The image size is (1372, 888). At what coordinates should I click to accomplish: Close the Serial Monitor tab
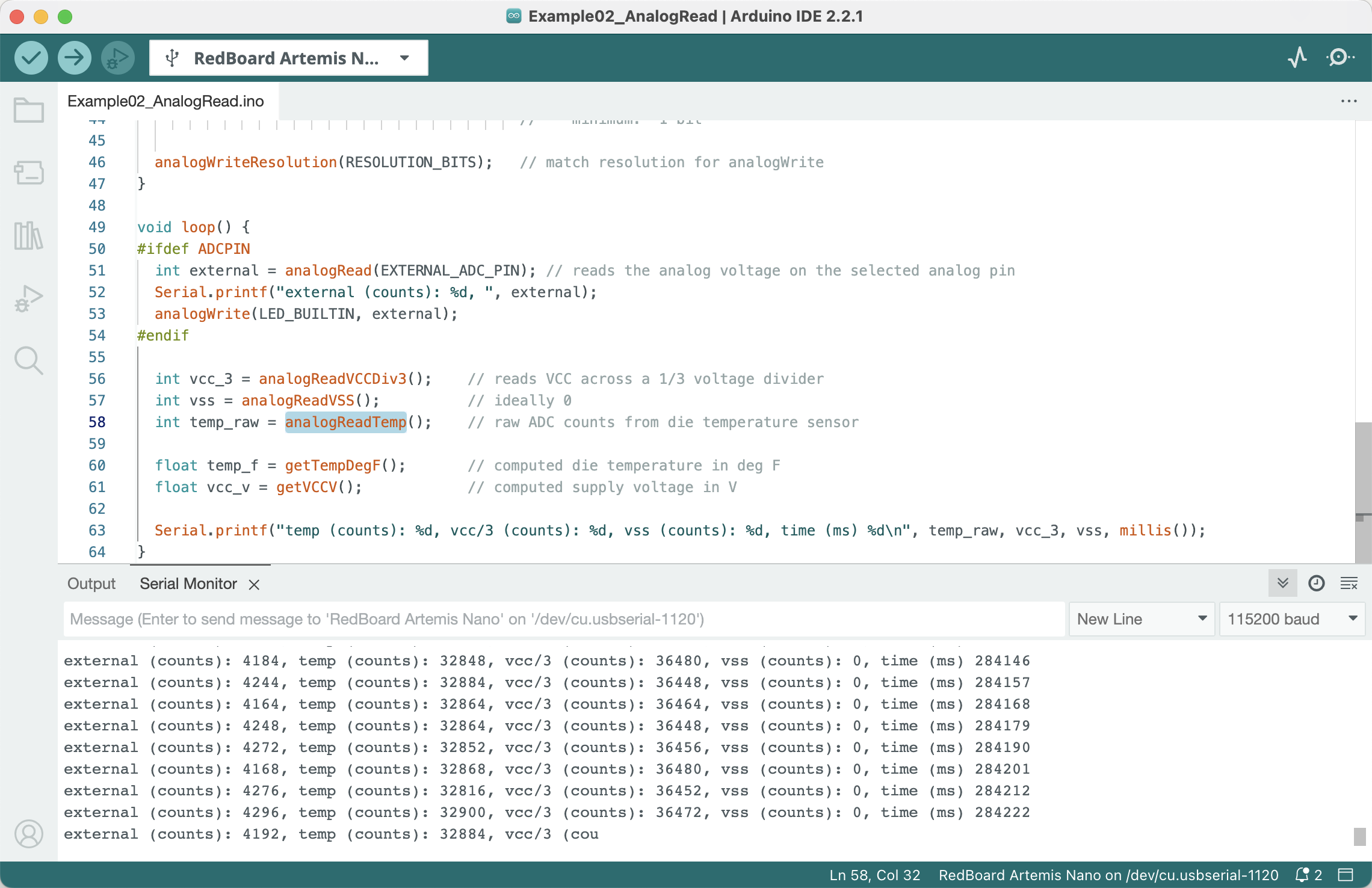pyautogui.click(x=254, y=584)
